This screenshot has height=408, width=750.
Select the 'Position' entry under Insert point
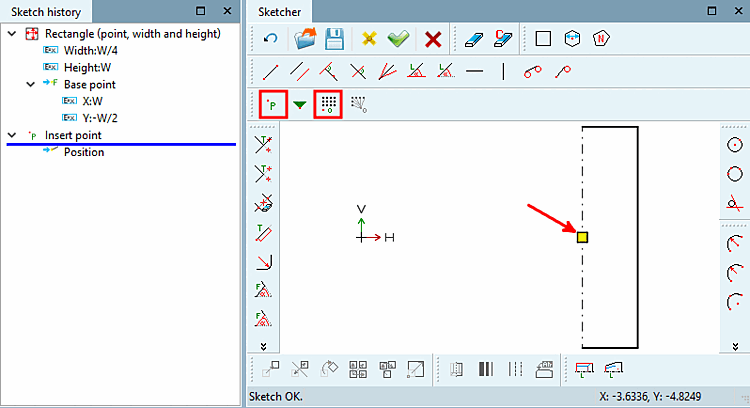[84, 152]
